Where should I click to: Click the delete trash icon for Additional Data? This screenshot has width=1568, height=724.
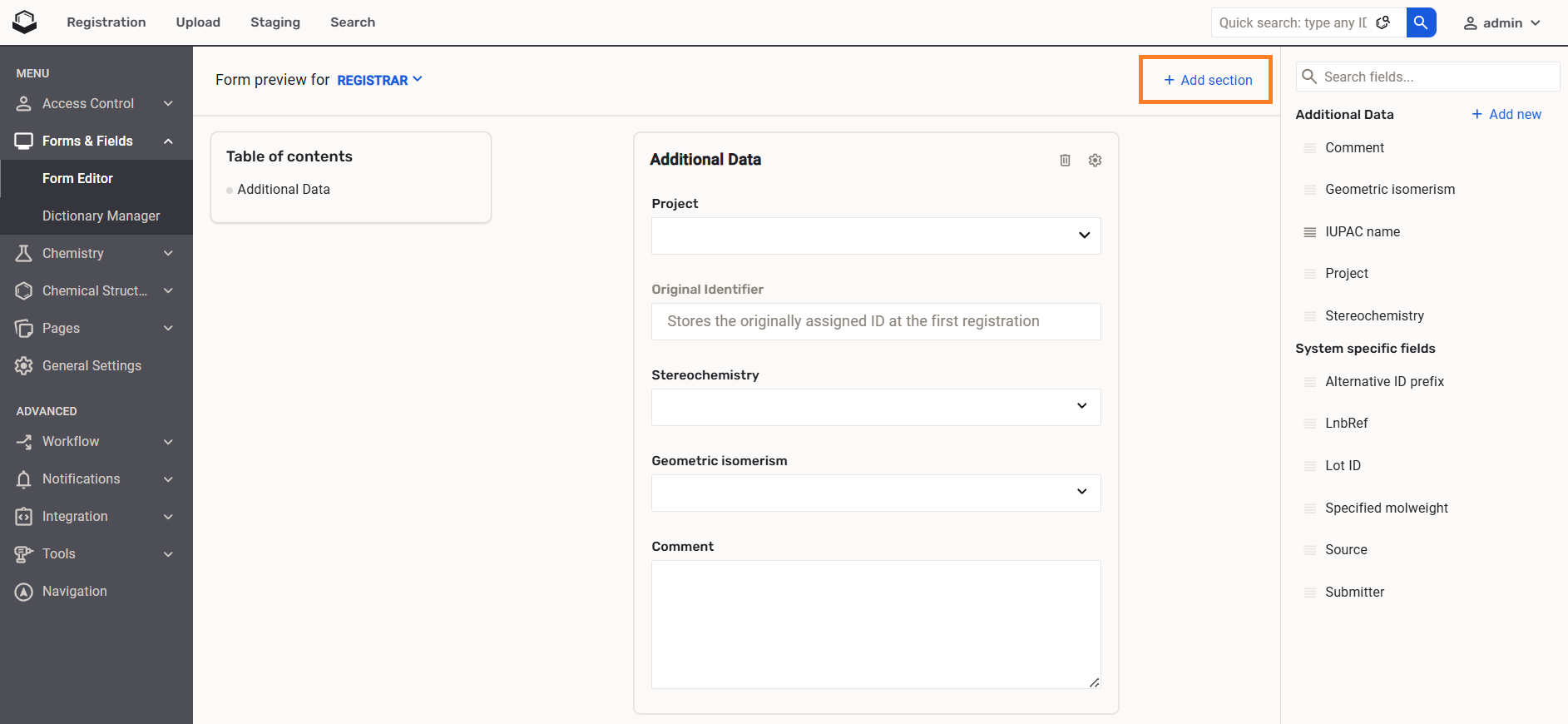(1065, 160)
